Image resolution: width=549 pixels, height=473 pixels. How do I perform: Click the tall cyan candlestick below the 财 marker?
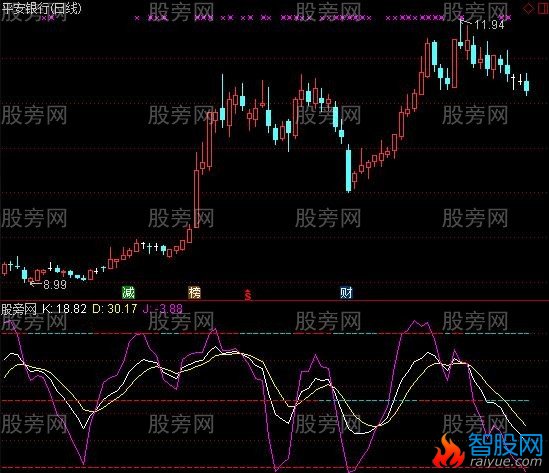tap(348, 169)
